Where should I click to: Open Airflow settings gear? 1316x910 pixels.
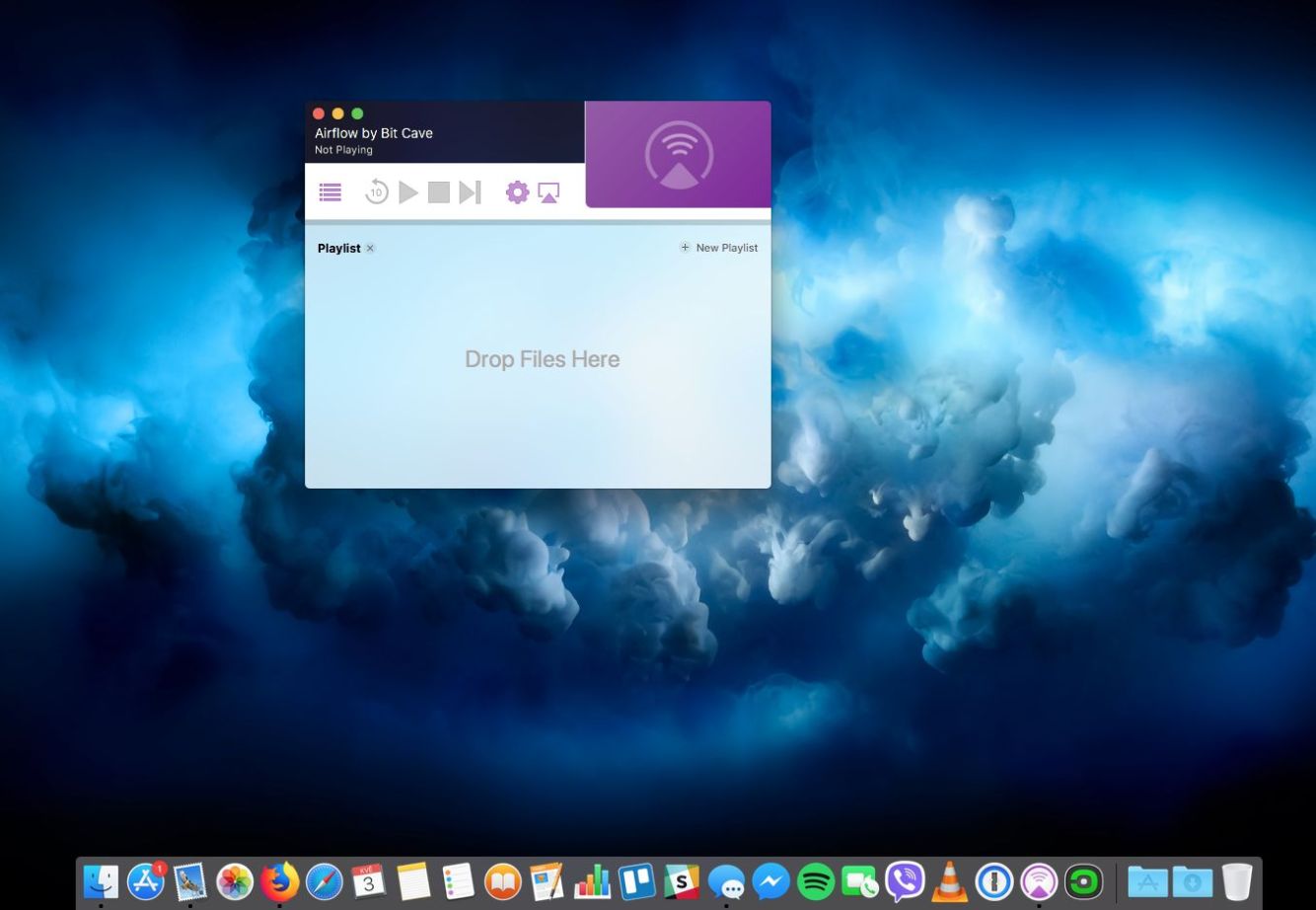point(517,192)
